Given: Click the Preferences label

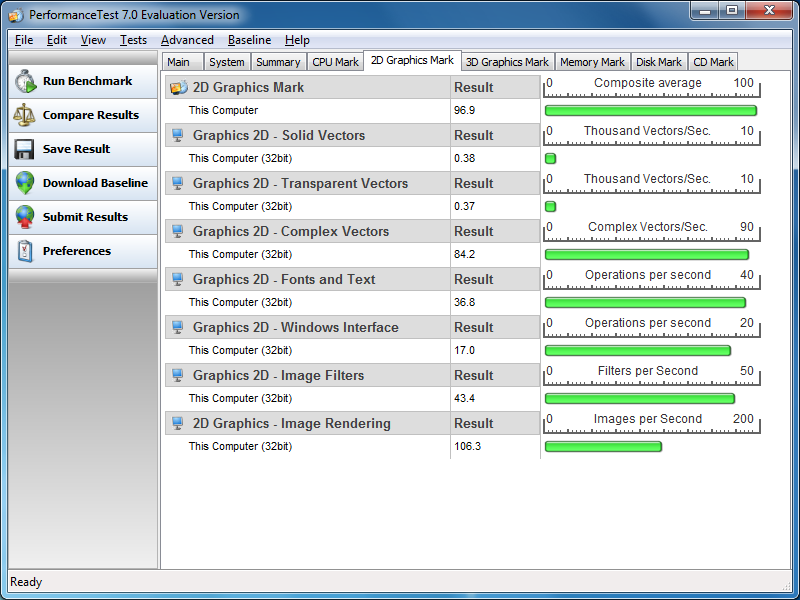Looking at the screenshot, I should pyautogui.click(x=77, y=251).
